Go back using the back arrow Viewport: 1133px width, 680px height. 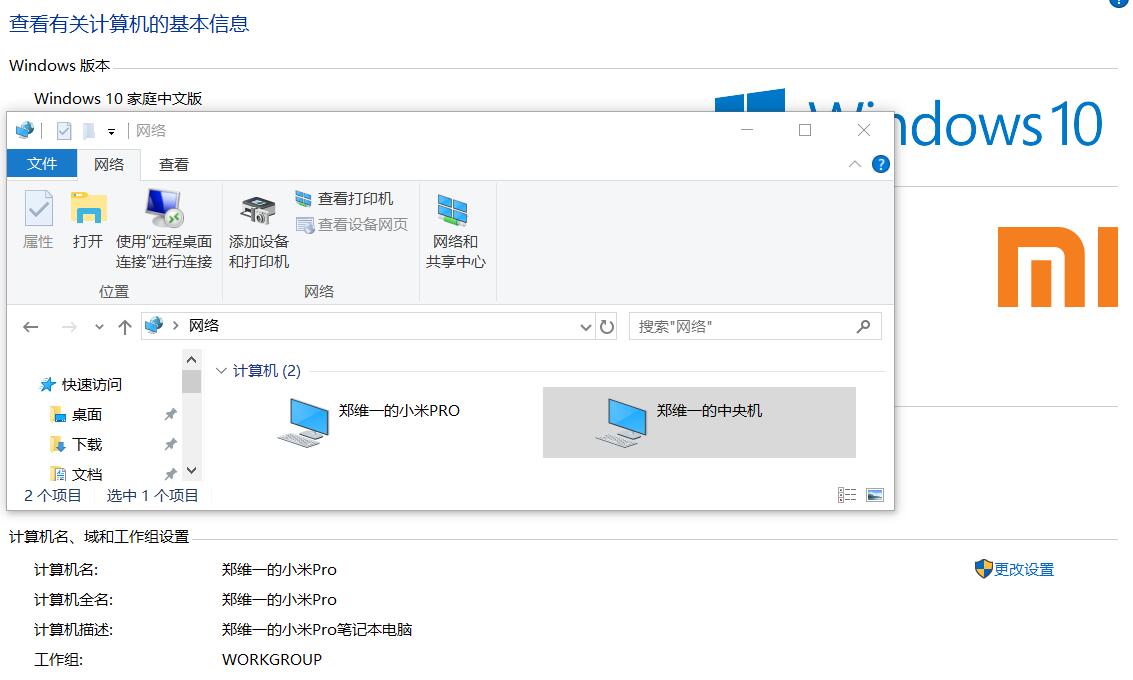[30, 327]
